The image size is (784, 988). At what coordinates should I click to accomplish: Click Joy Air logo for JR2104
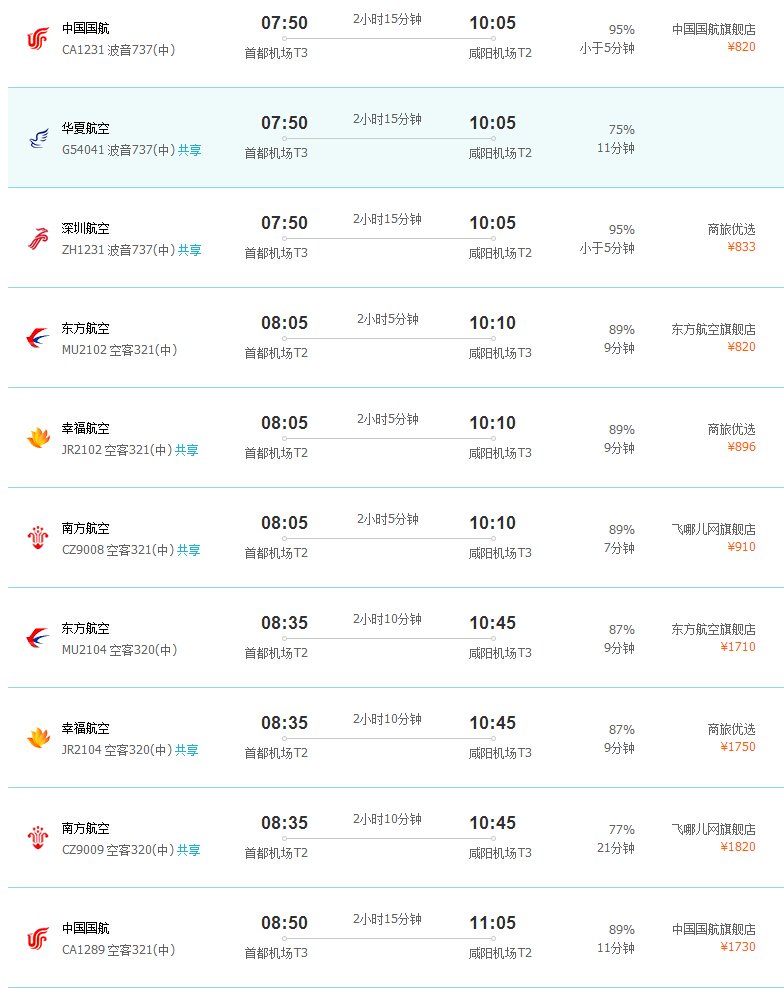click(37, 738)
